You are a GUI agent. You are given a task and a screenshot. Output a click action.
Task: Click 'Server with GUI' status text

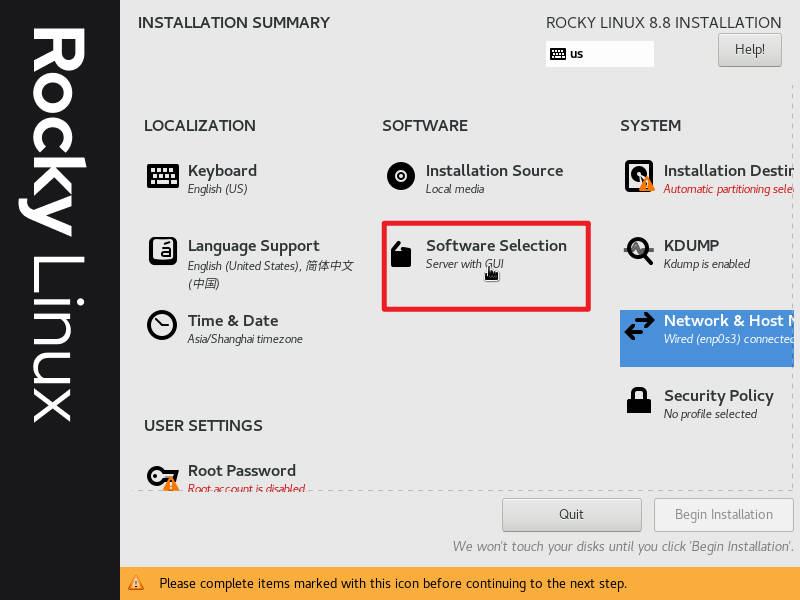(465, 264)
